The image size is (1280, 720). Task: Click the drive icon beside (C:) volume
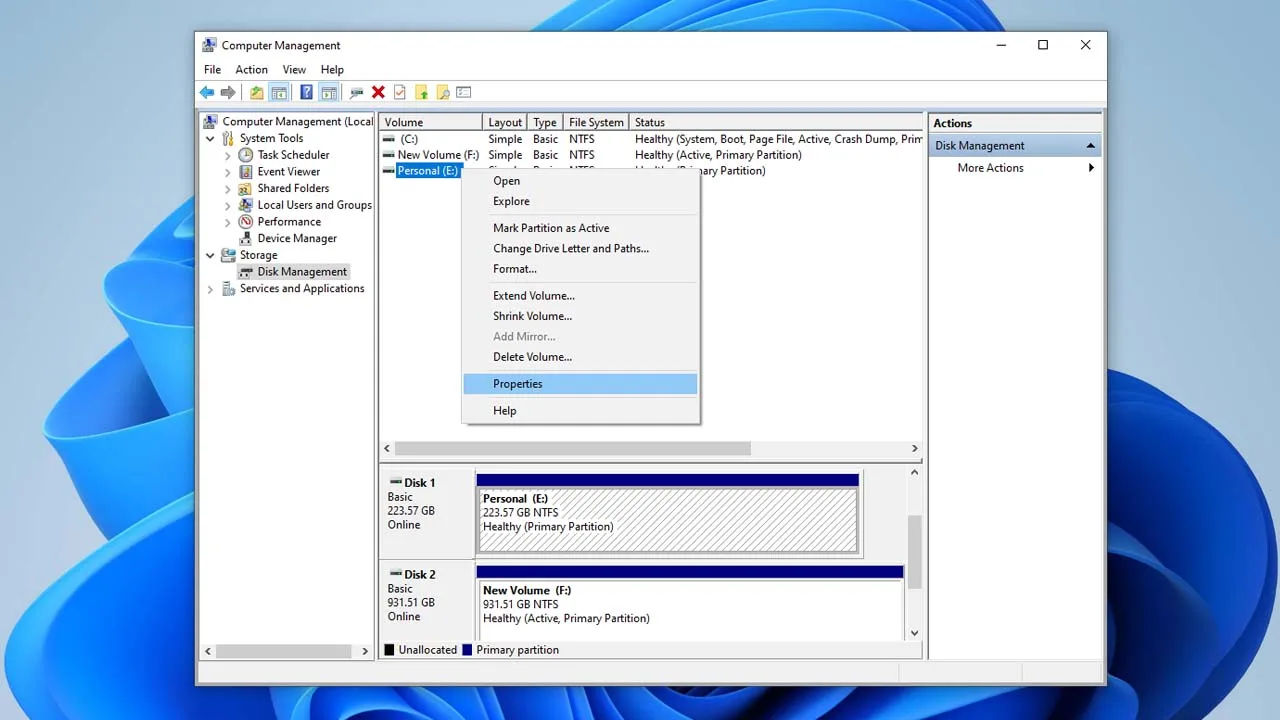pyautogui.click(x=389, y=139)
